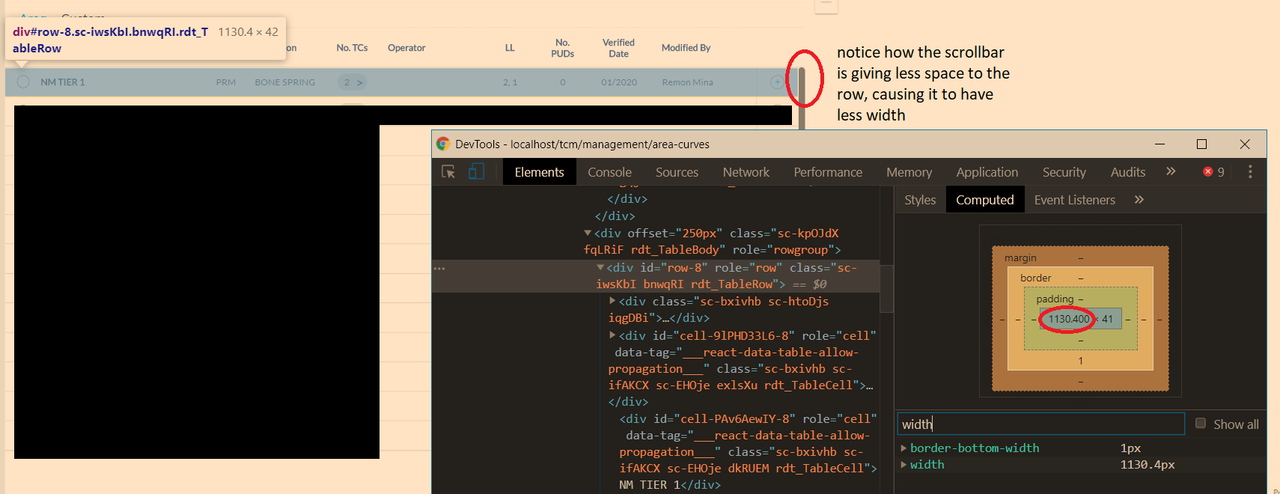Collapse the row-8 div node
1280x494 pixels.
[600, 267]
